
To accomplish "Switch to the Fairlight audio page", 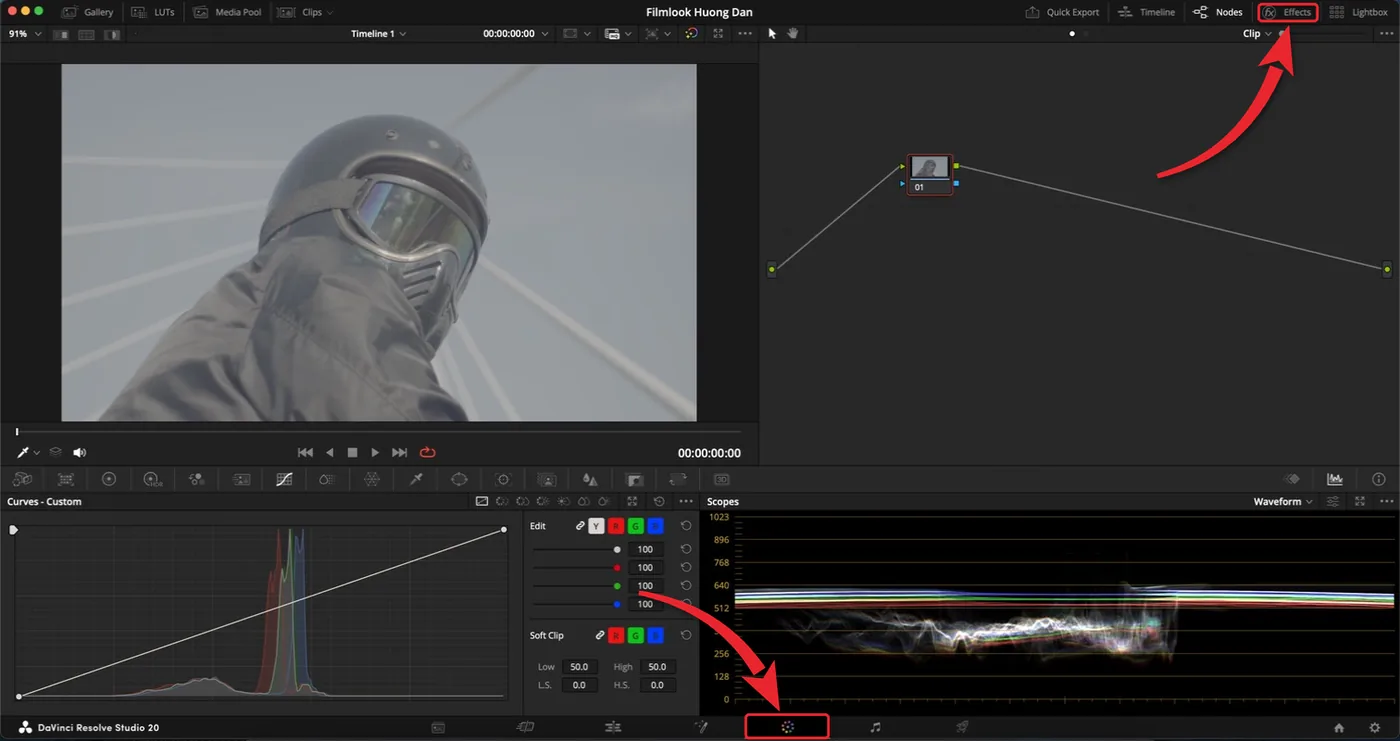I will click(x=875, y=727).
